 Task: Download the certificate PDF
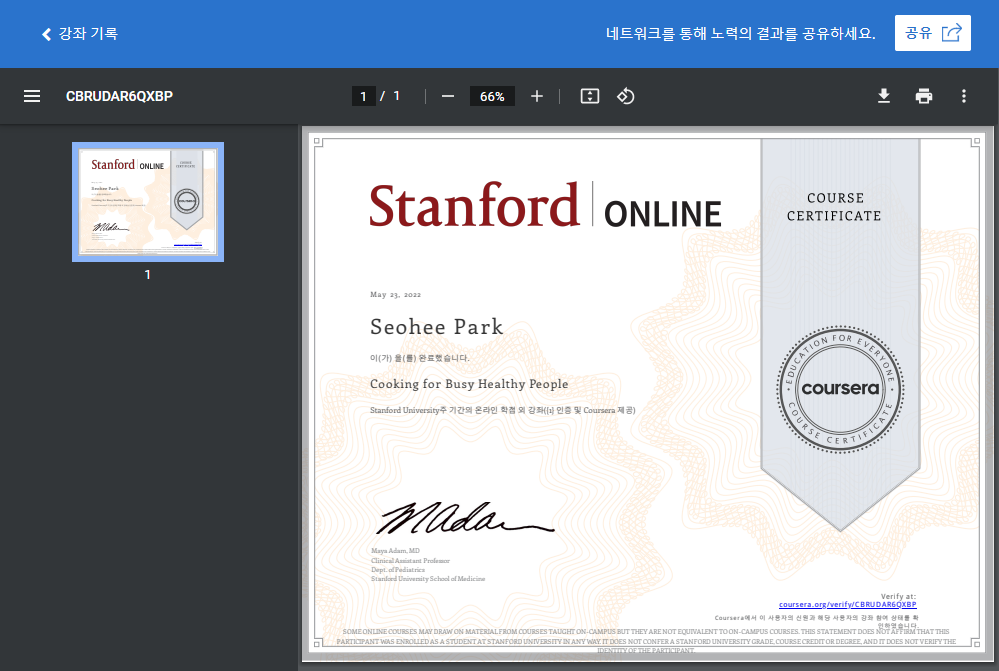884,96
